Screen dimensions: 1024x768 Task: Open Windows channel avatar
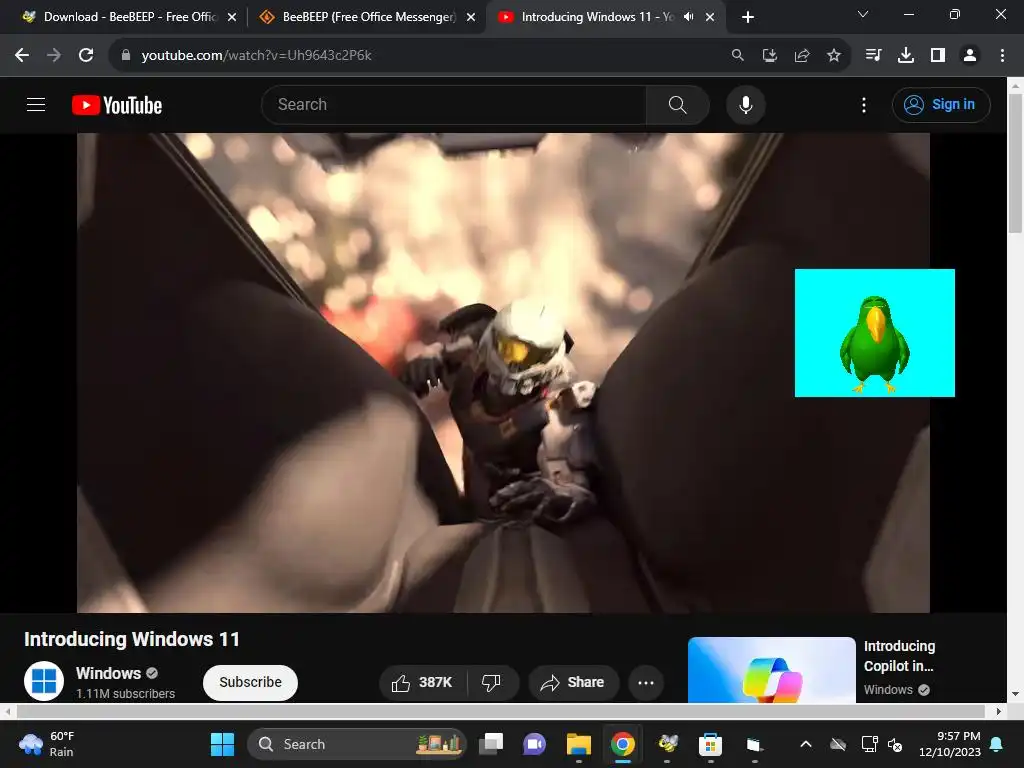pyautogui.click(x=44, y=681)
